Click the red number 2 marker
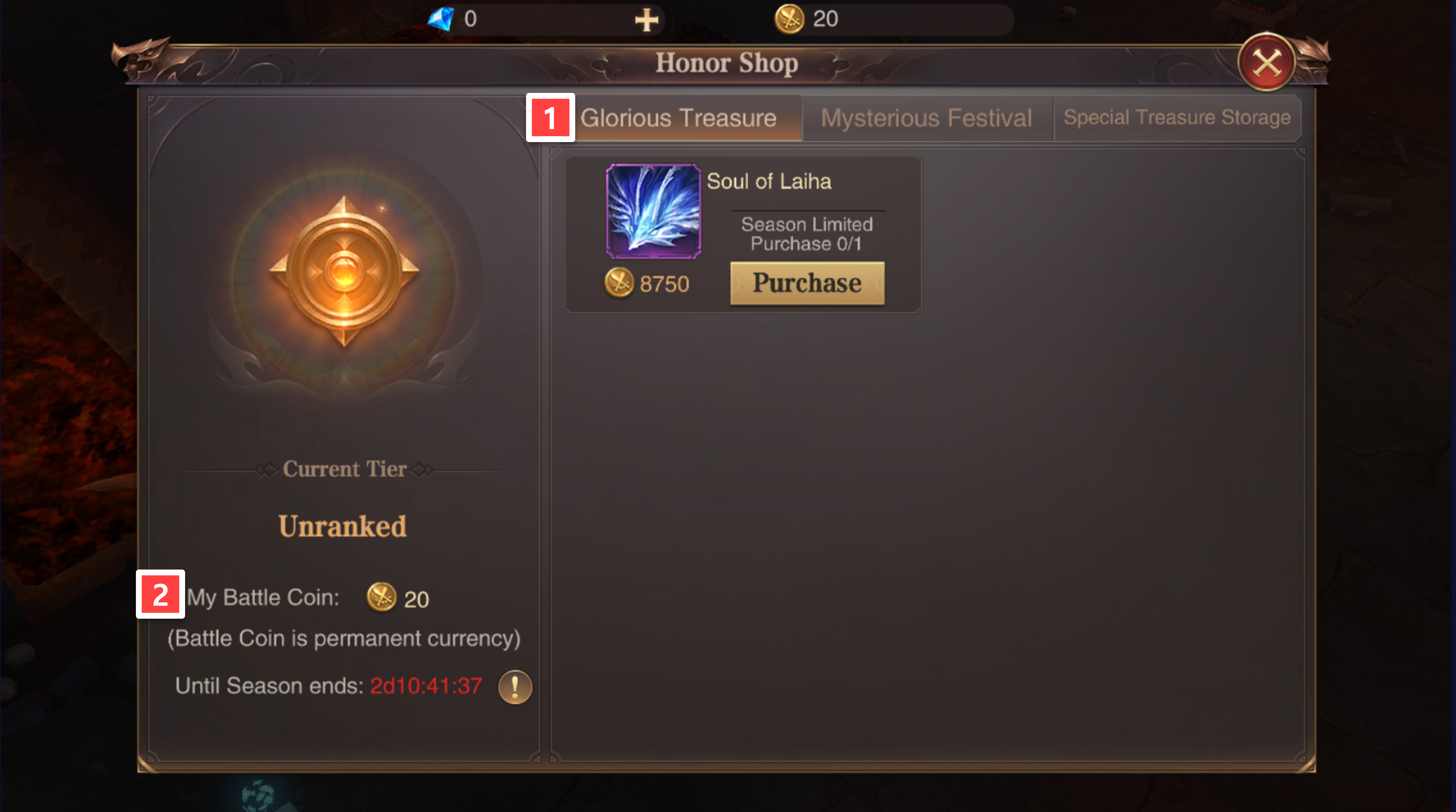Image resolution: width=1456 pixels, height=812 pixels. [160, 594]
